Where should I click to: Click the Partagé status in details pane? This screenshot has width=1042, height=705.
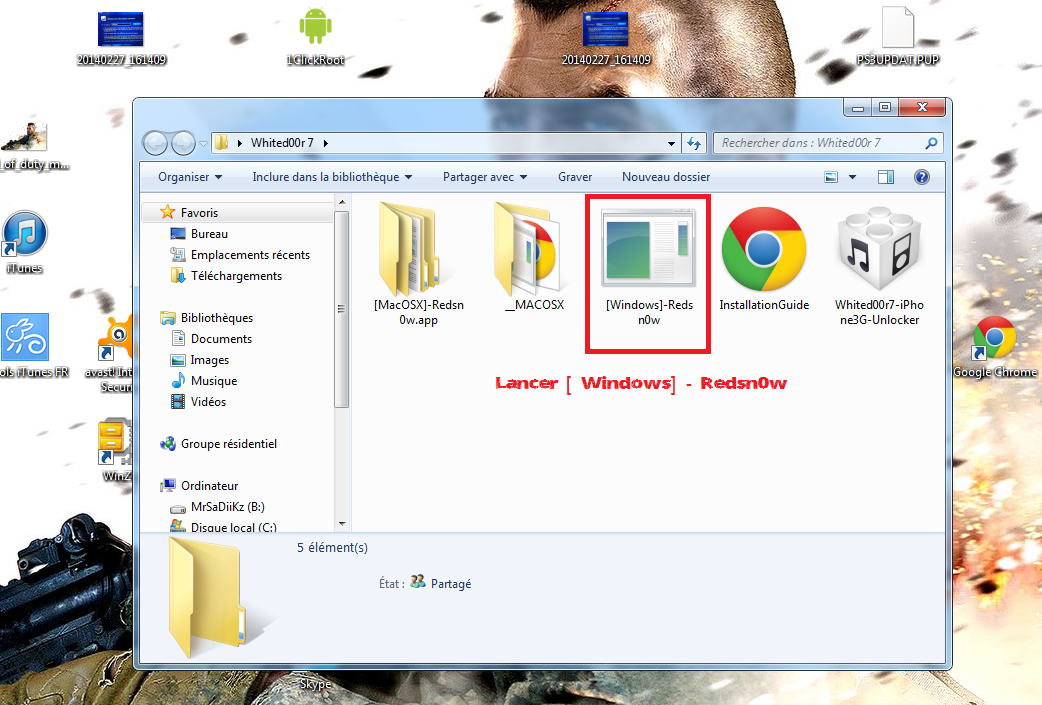click(451, 583)
